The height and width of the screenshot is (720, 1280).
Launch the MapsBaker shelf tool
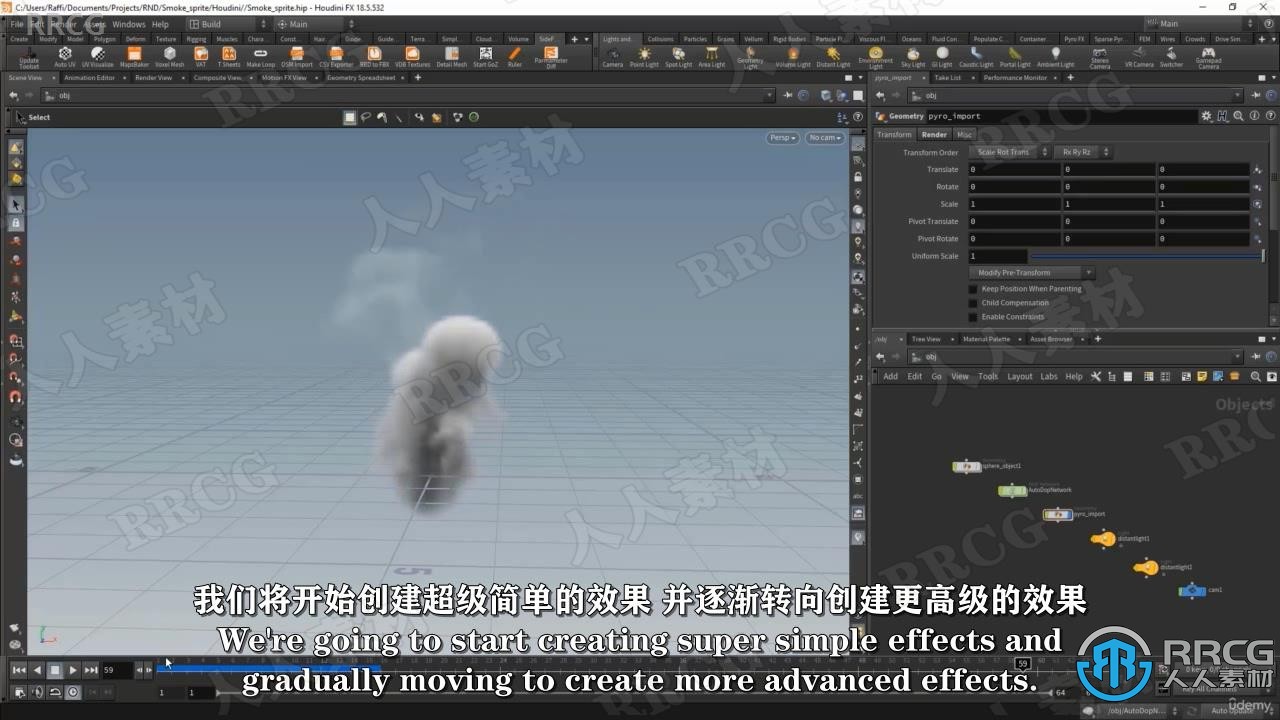pyautogui.click(x=134, y=56)
